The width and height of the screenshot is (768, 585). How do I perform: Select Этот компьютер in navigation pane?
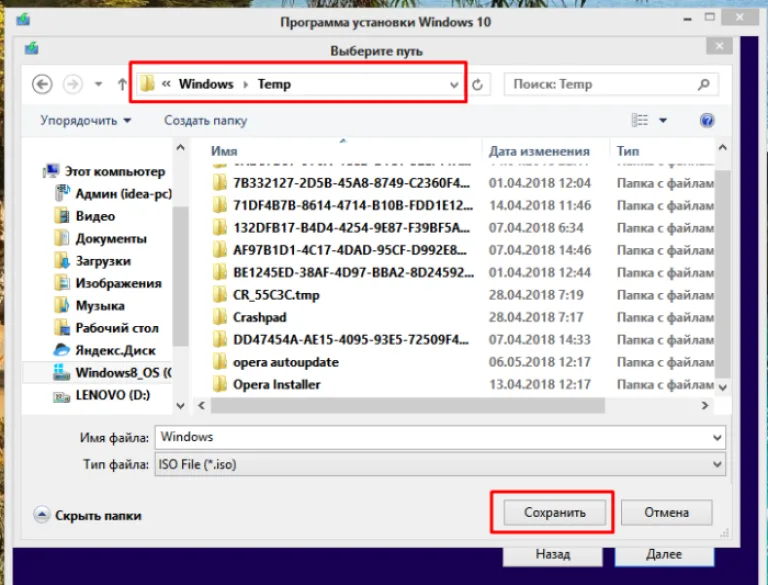(104, 171)
